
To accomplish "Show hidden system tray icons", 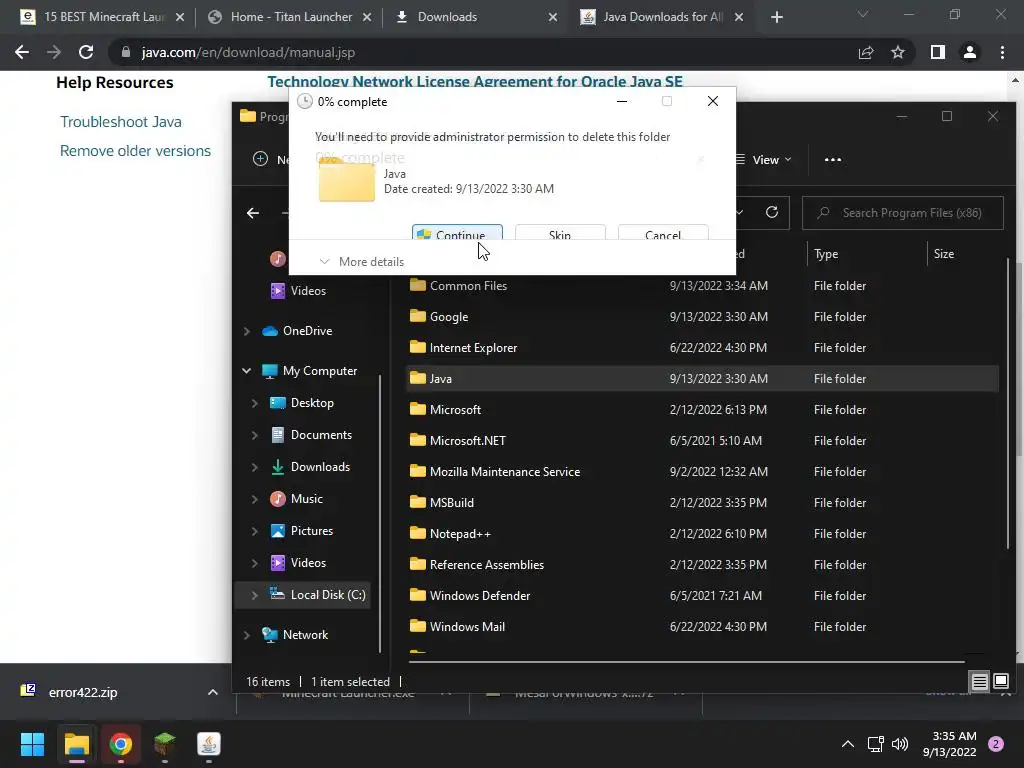I will click(x=848, y=744).
